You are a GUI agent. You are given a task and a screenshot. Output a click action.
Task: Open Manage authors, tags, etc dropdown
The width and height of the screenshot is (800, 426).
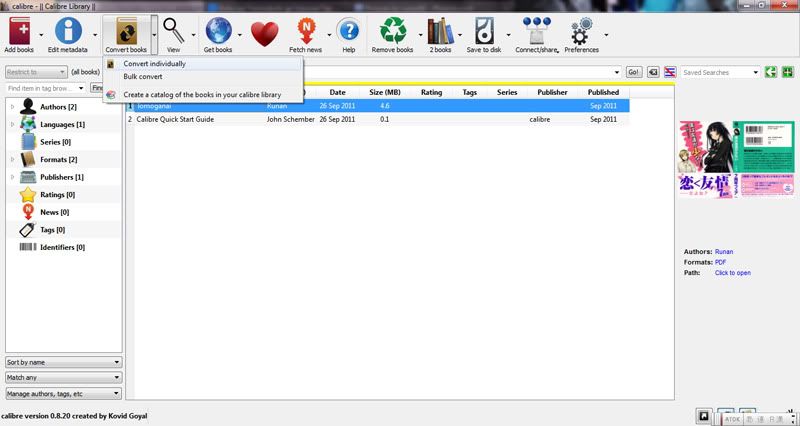point(63,394)
